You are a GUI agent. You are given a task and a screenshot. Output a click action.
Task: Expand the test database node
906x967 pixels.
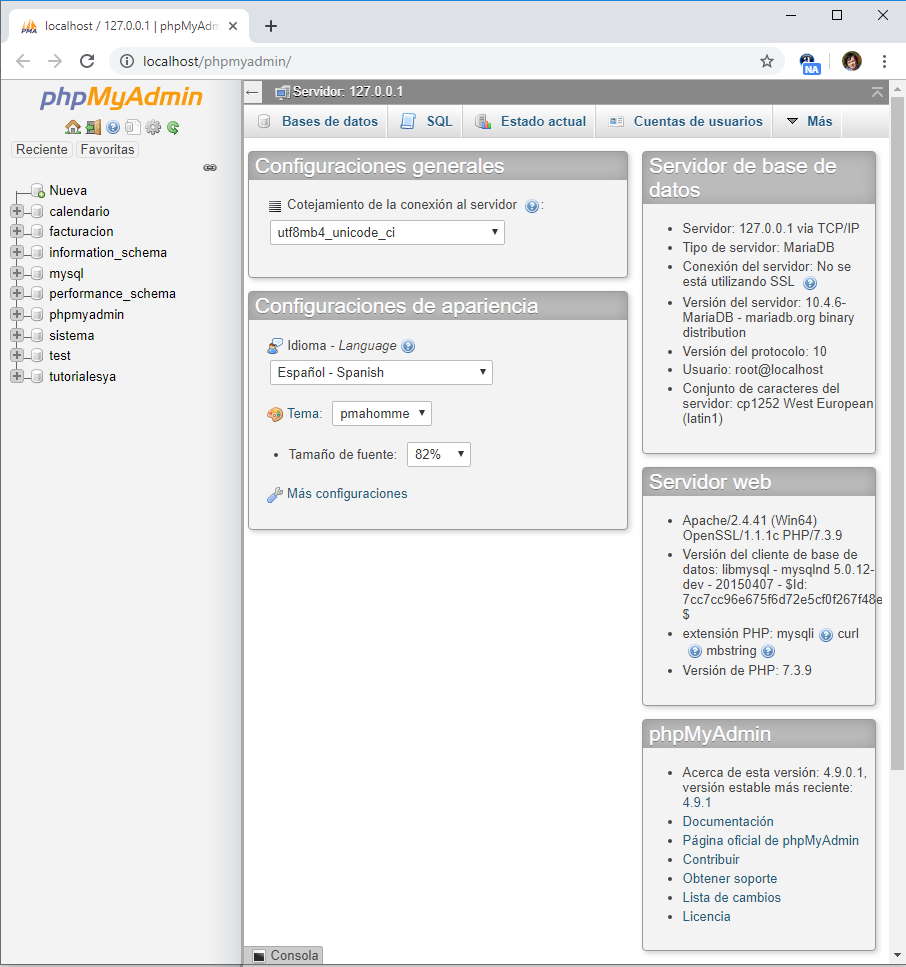tap(17, 355)
